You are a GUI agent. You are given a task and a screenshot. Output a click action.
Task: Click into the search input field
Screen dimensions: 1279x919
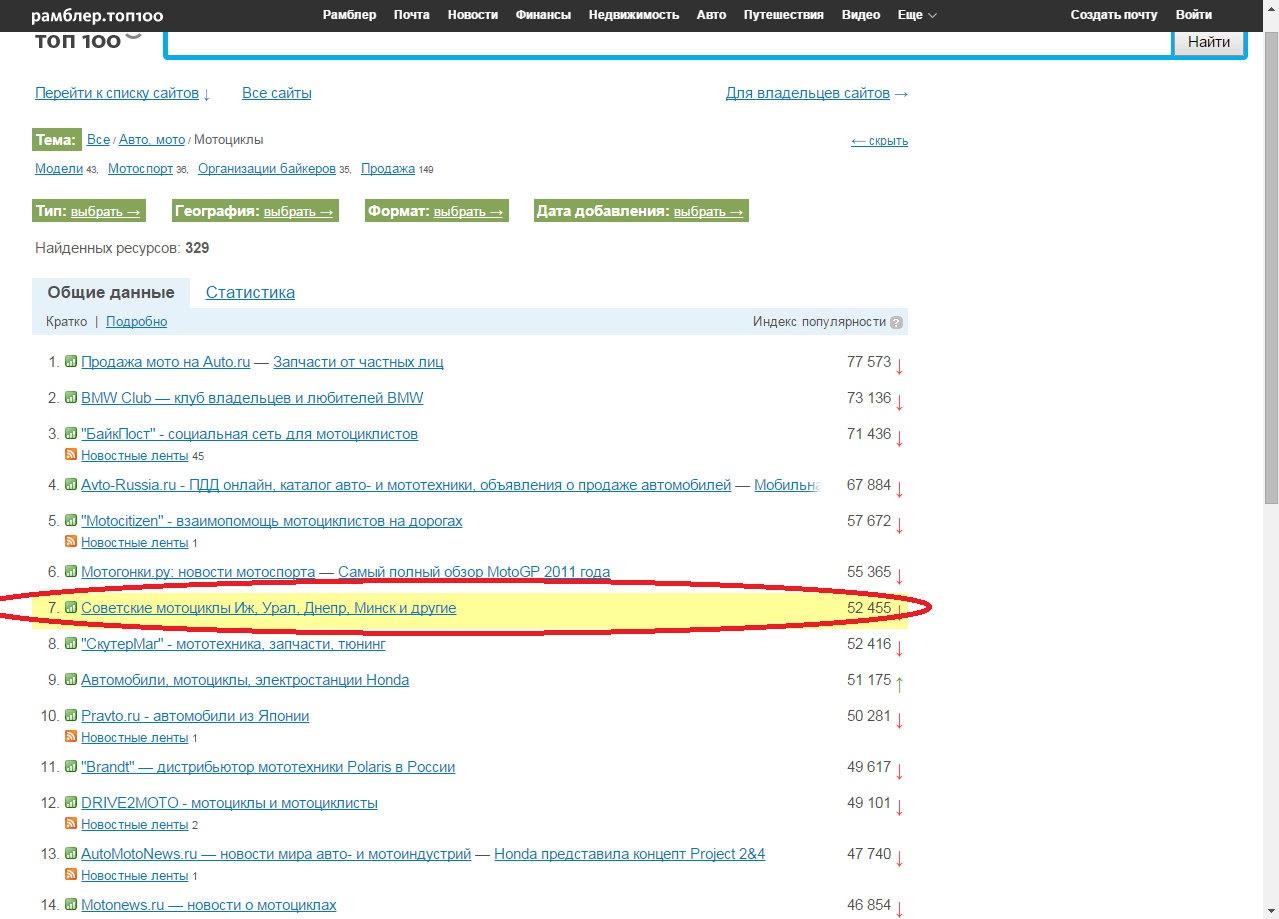click(x=668, y=42)
